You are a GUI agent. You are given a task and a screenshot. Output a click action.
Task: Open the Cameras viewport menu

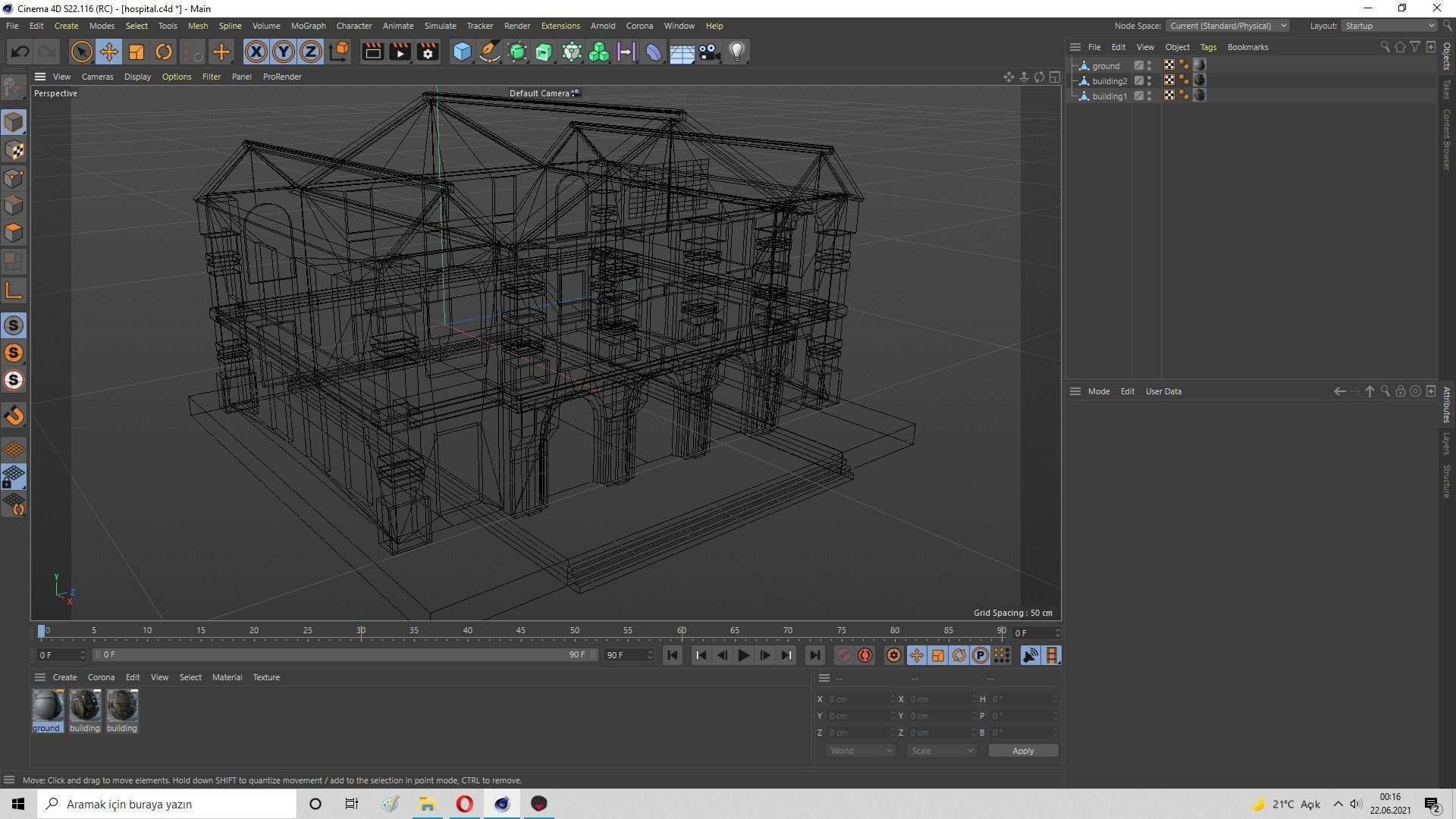(97, 77)
